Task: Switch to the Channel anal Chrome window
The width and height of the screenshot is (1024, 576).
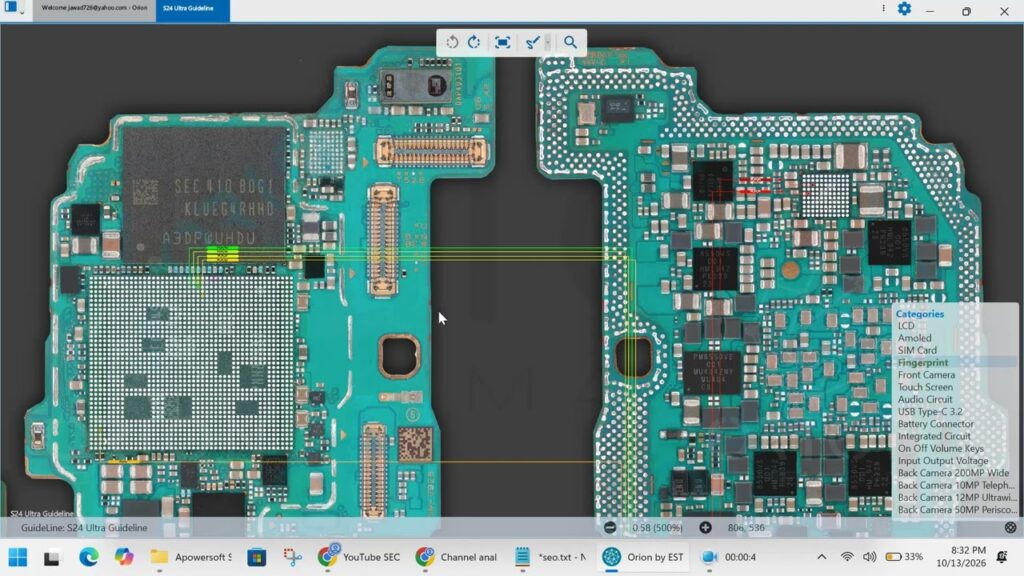Action: coord(457,557)
